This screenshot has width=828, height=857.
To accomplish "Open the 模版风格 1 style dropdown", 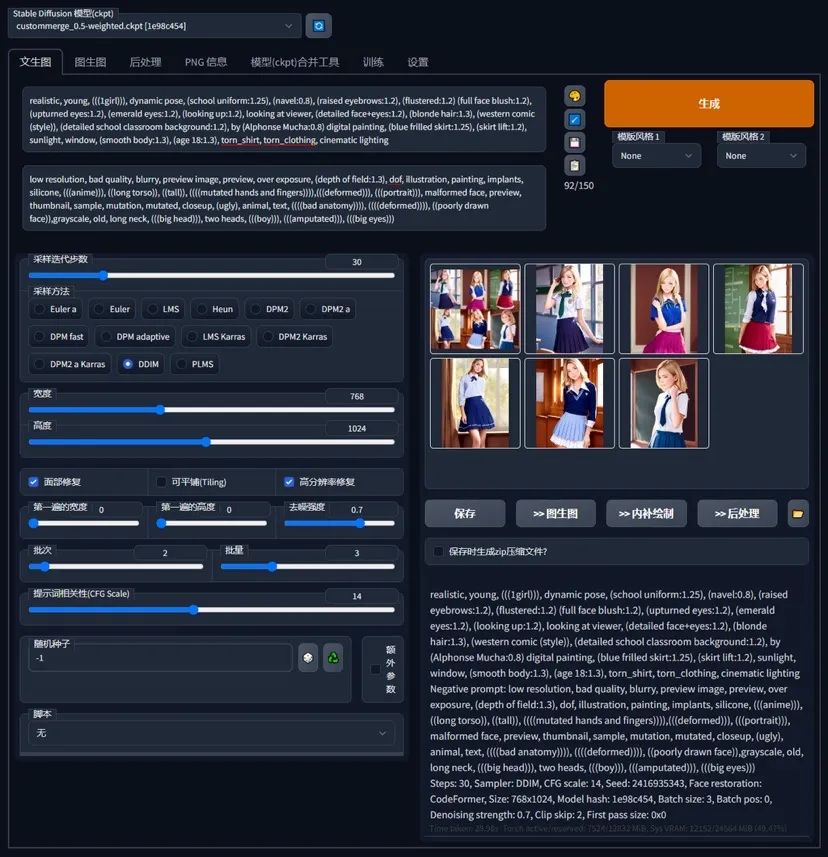I will point(657,156).
